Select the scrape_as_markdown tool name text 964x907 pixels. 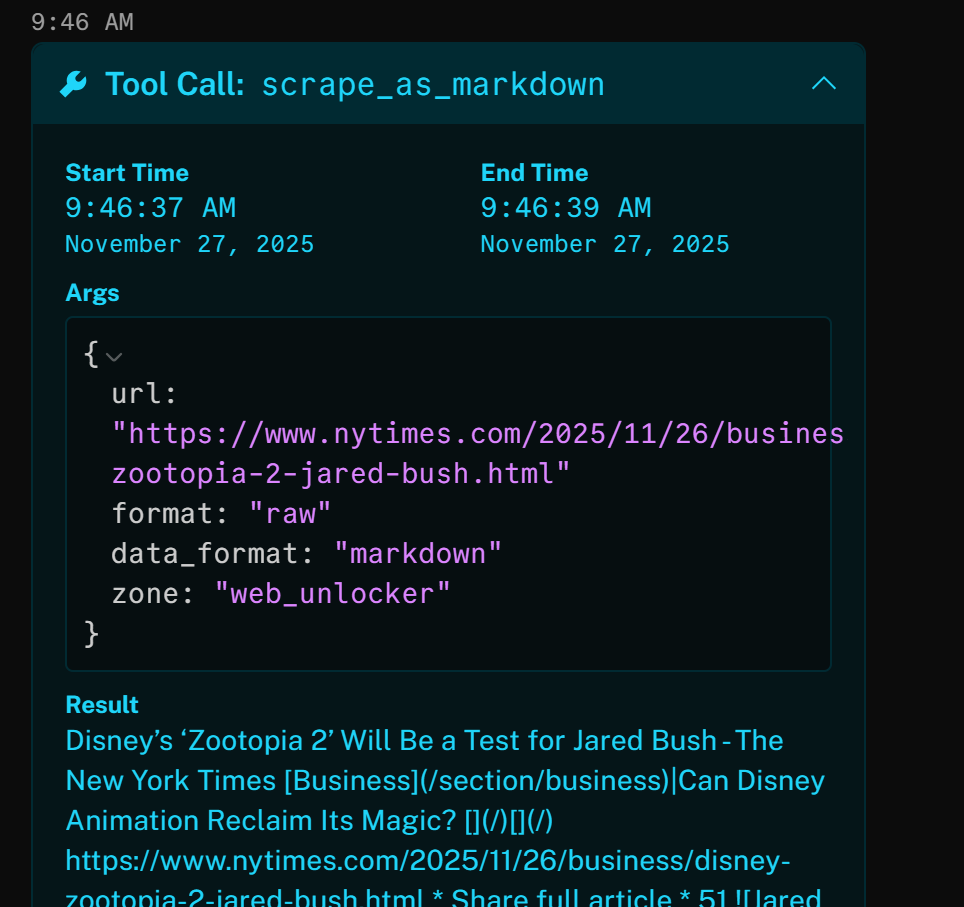[432, 85]
